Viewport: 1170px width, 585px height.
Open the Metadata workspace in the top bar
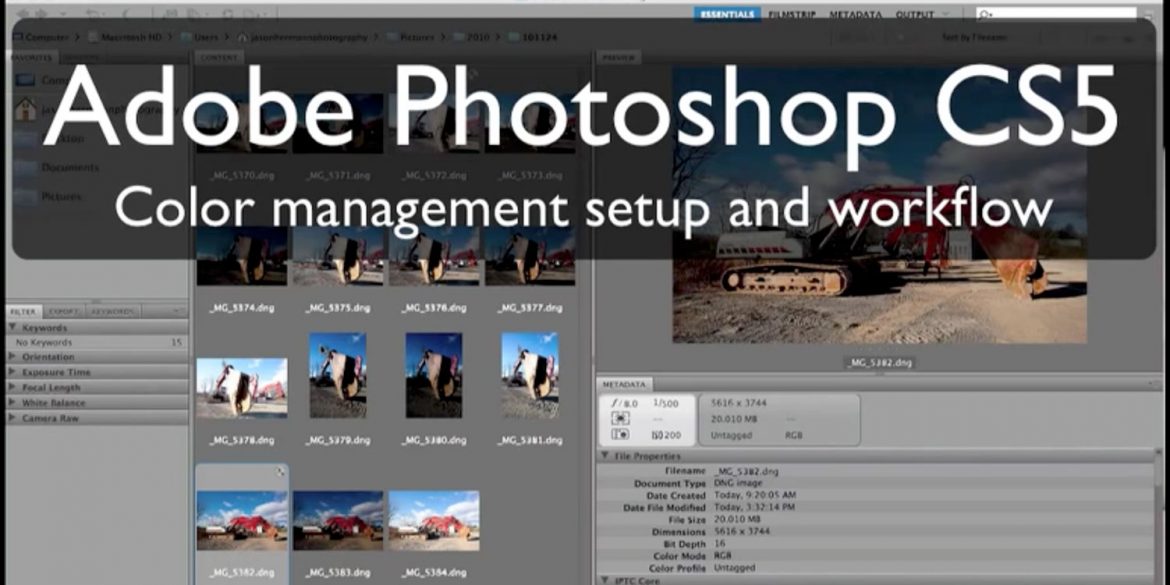coord(856,14)
